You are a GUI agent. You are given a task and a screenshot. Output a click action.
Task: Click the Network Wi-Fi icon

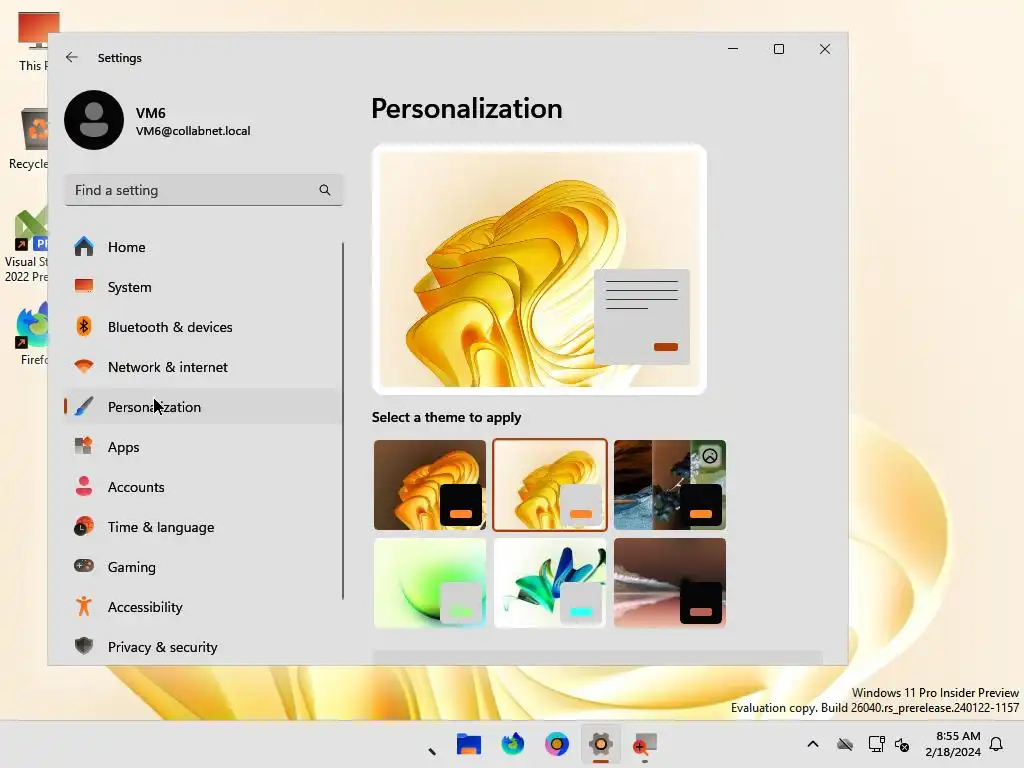84,366
